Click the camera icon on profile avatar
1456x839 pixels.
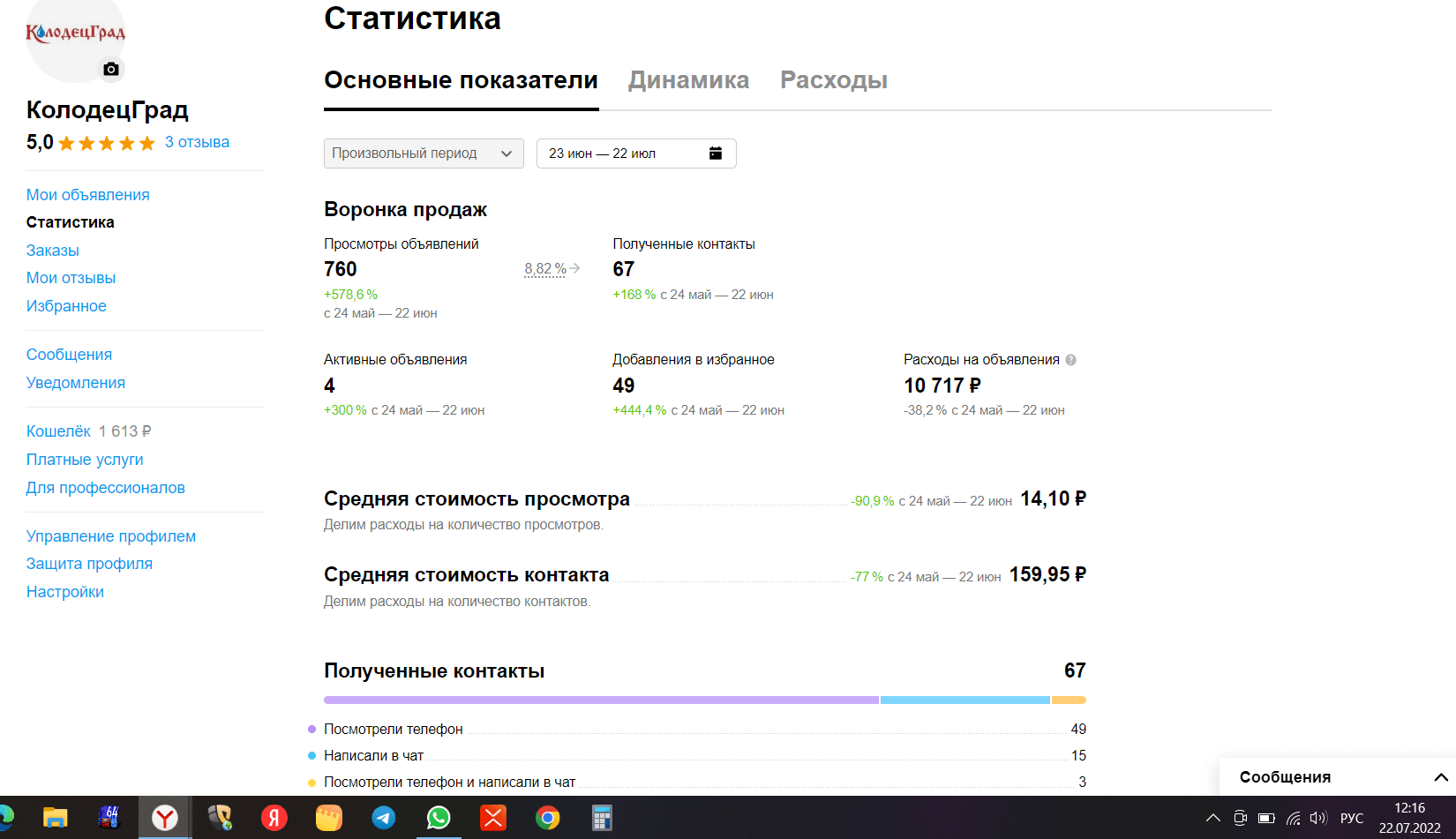(x=111, y=69)
